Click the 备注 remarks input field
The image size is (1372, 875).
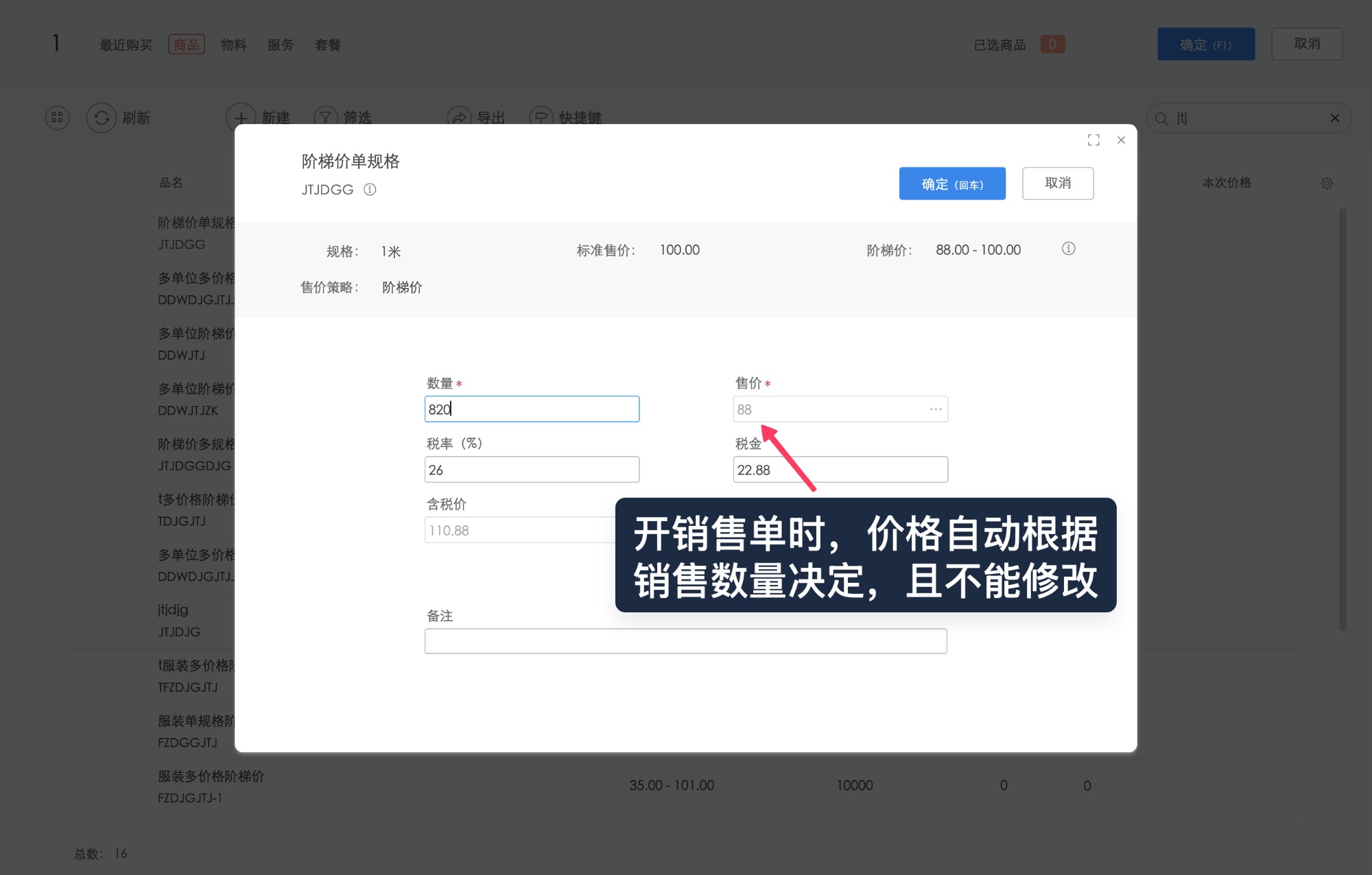(685, 640)
